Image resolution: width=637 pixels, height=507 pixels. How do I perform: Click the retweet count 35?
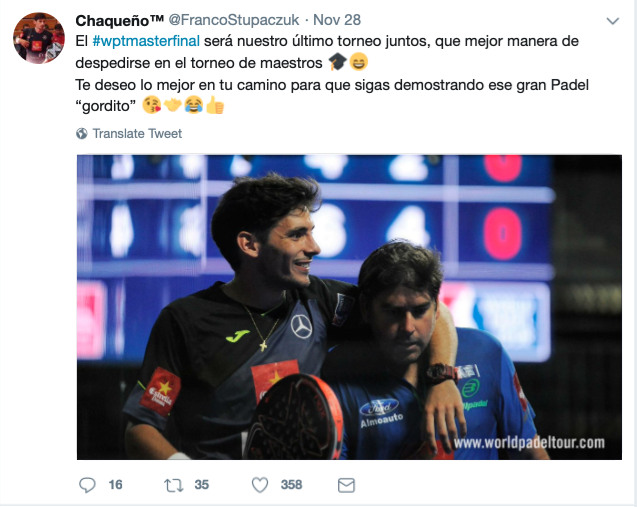202,485
